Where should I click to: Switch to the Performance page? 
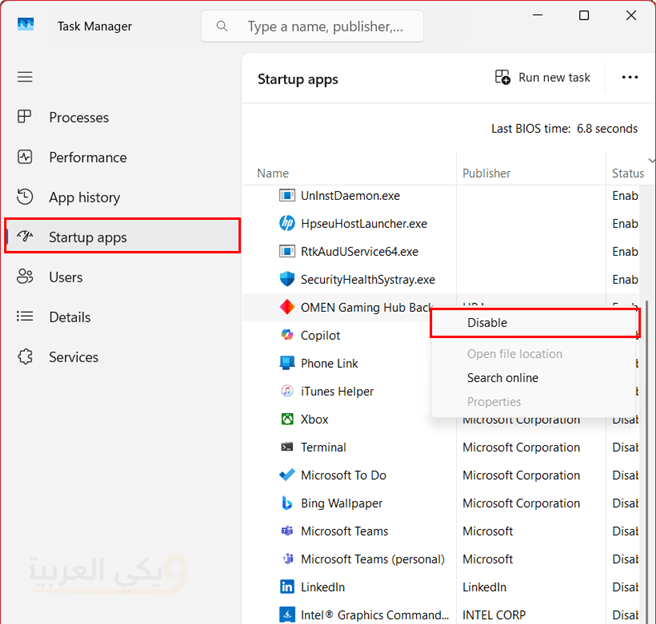pyautogui.click(x=123, y=157)
